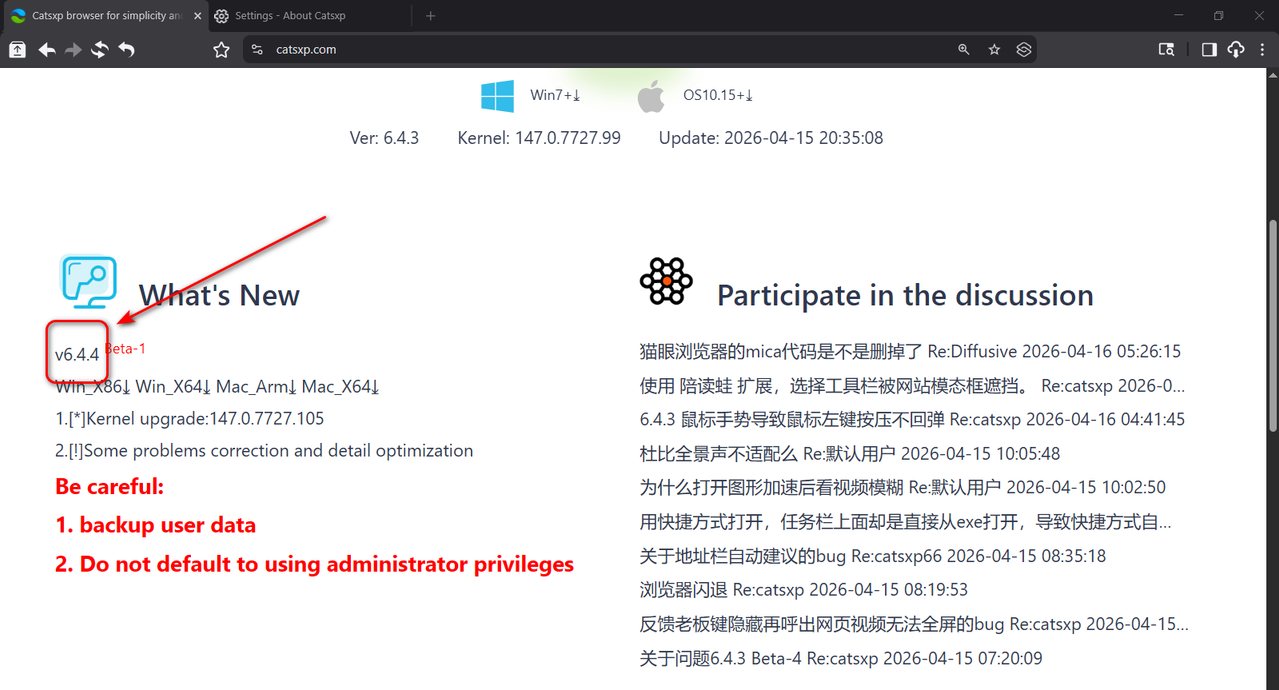Click the undo closed tab arrow
Viewport: 1279px width, 690px height.
pos(126,49)
